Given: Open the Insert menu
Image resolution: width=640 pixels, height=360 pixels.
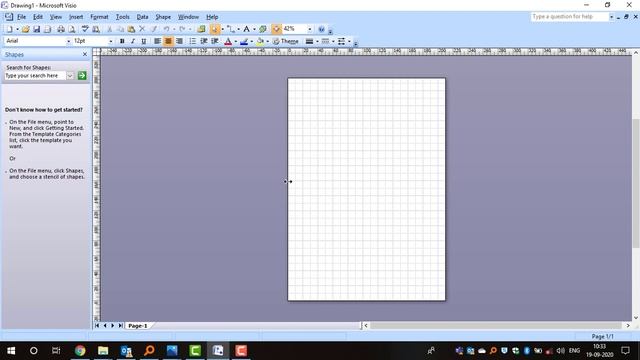Looking at the screenshot, I should (76, 17).
